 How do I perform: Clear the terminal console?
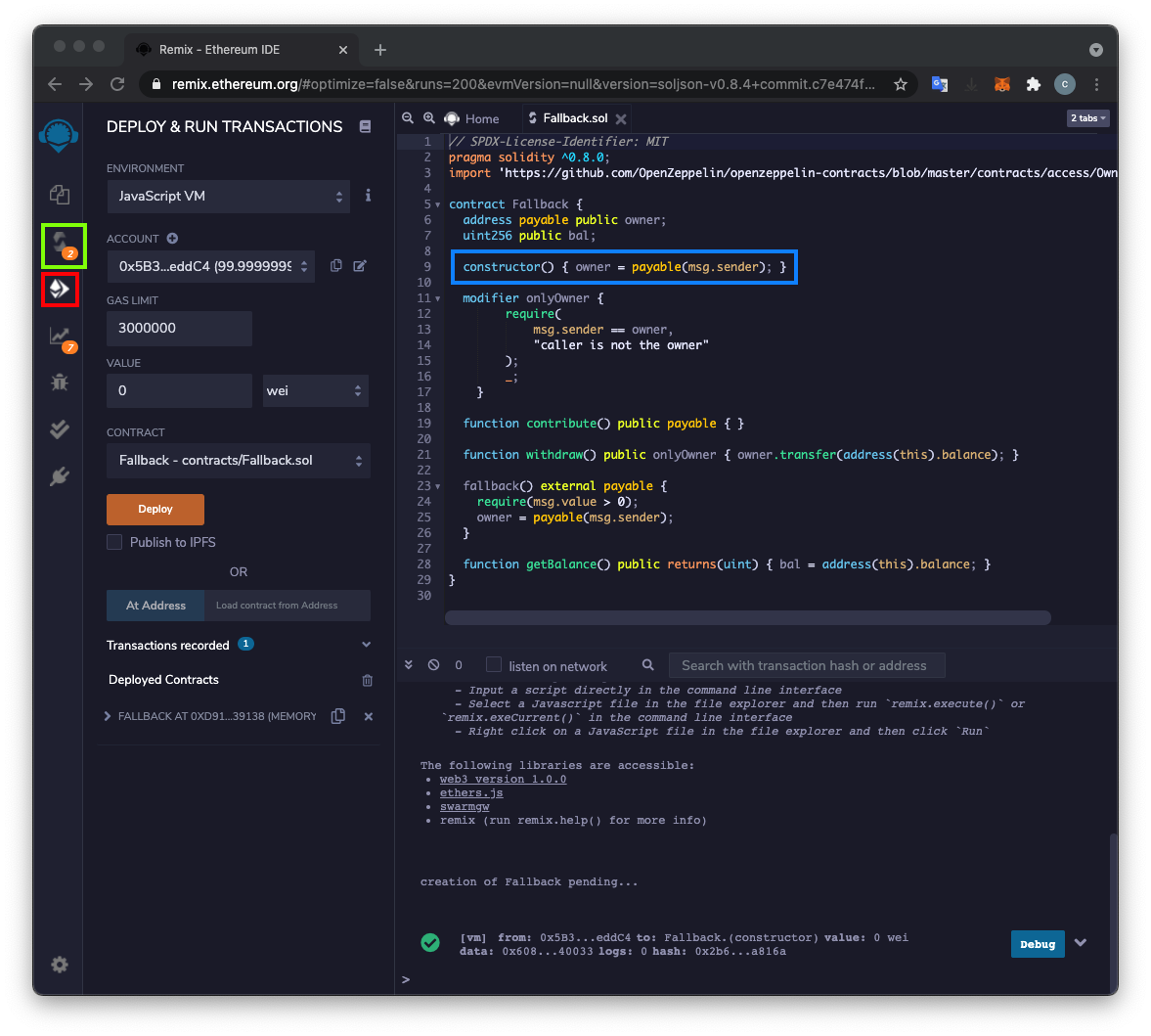click(433, 665)
